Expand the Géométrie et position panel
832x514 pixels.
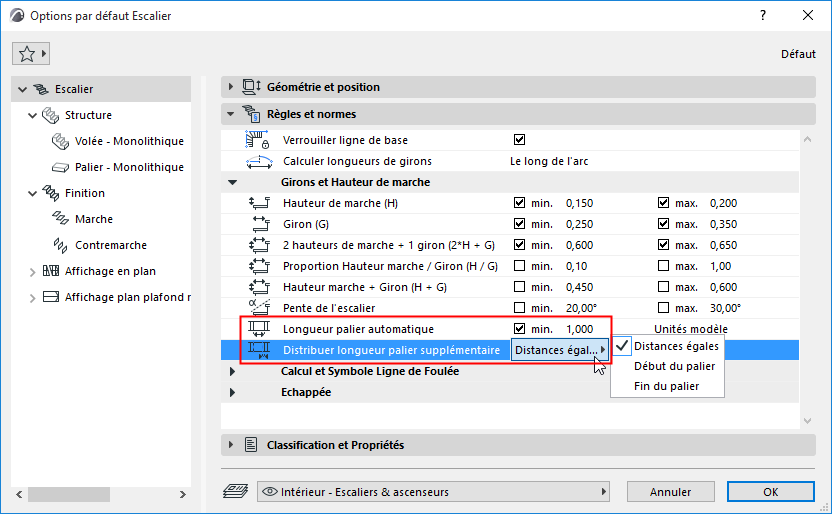[230, 86]
